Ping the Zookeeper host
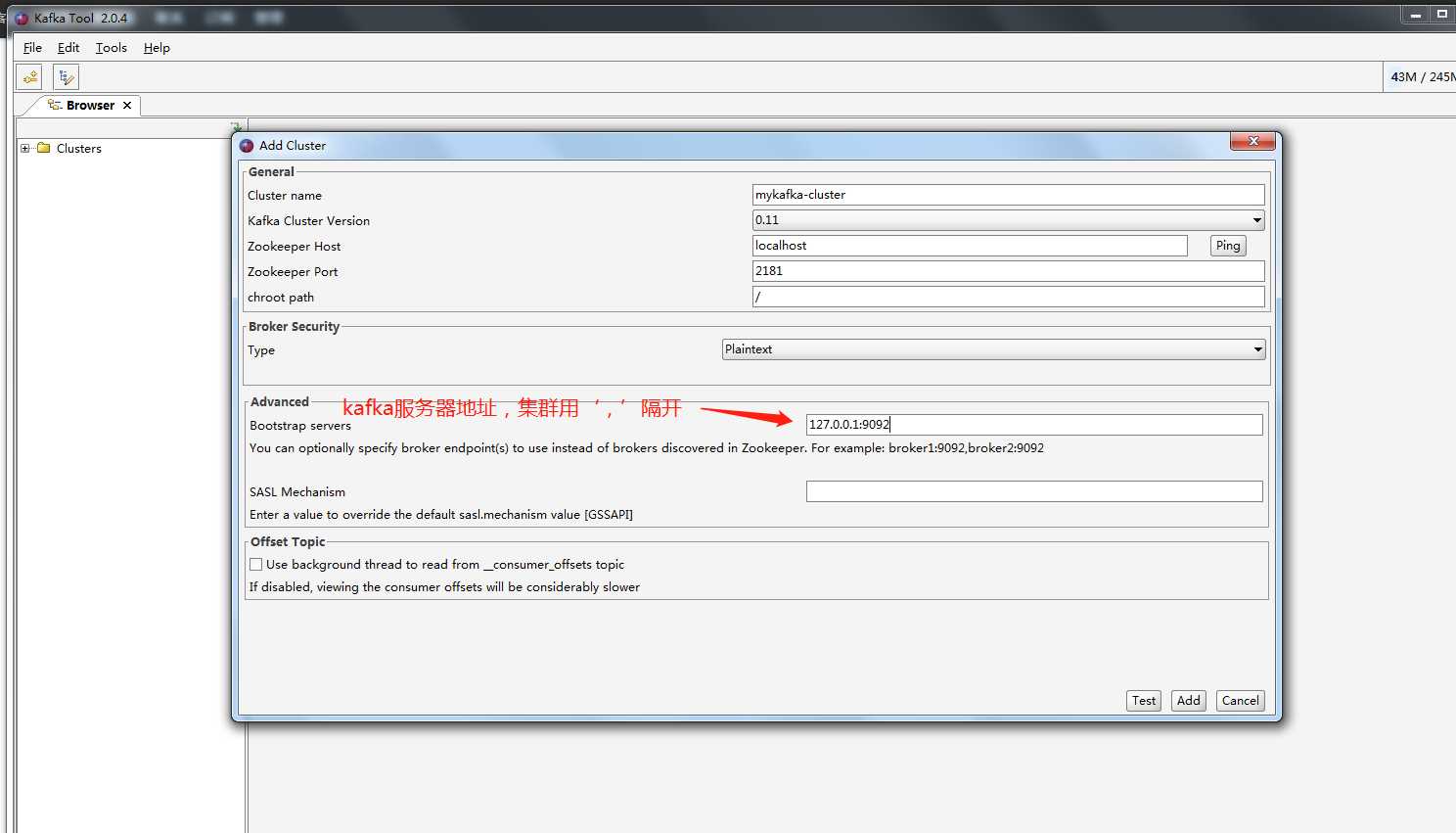The width and height of the screenshot is (1456, 833). (x=1228, y=246)
